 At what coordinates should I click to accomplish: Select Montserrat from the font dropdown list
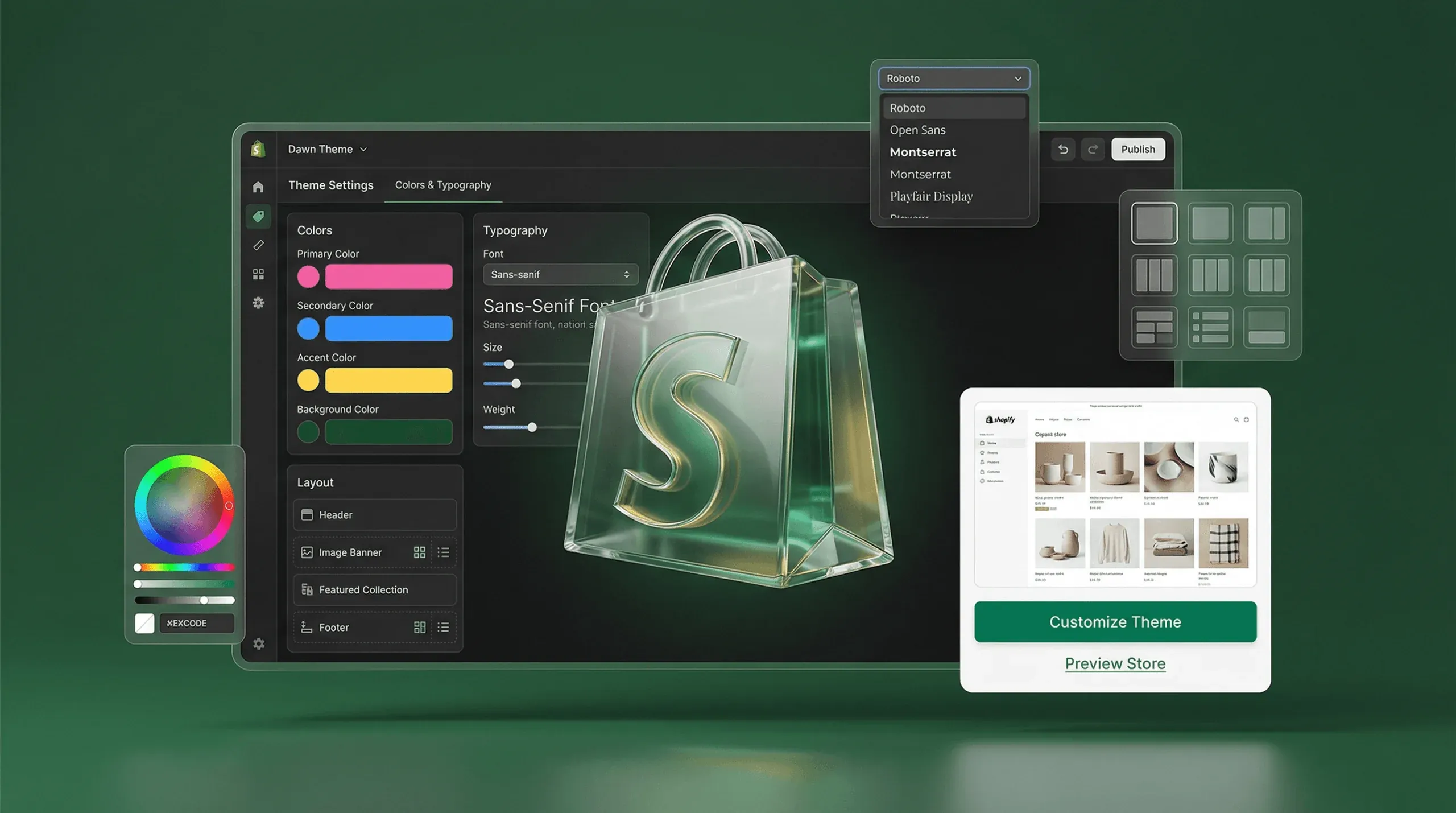coord(923,152)
